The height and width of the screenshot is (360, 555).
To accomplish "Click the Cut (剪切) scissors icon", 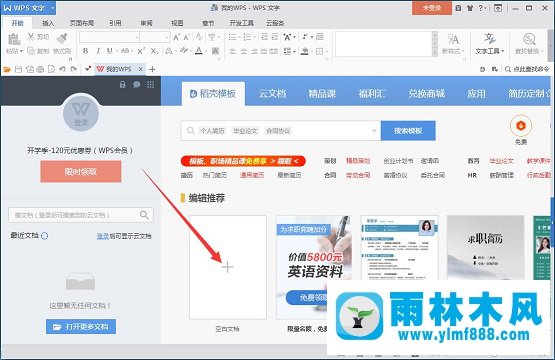I will pyautogui.click(x=31, y=36).
